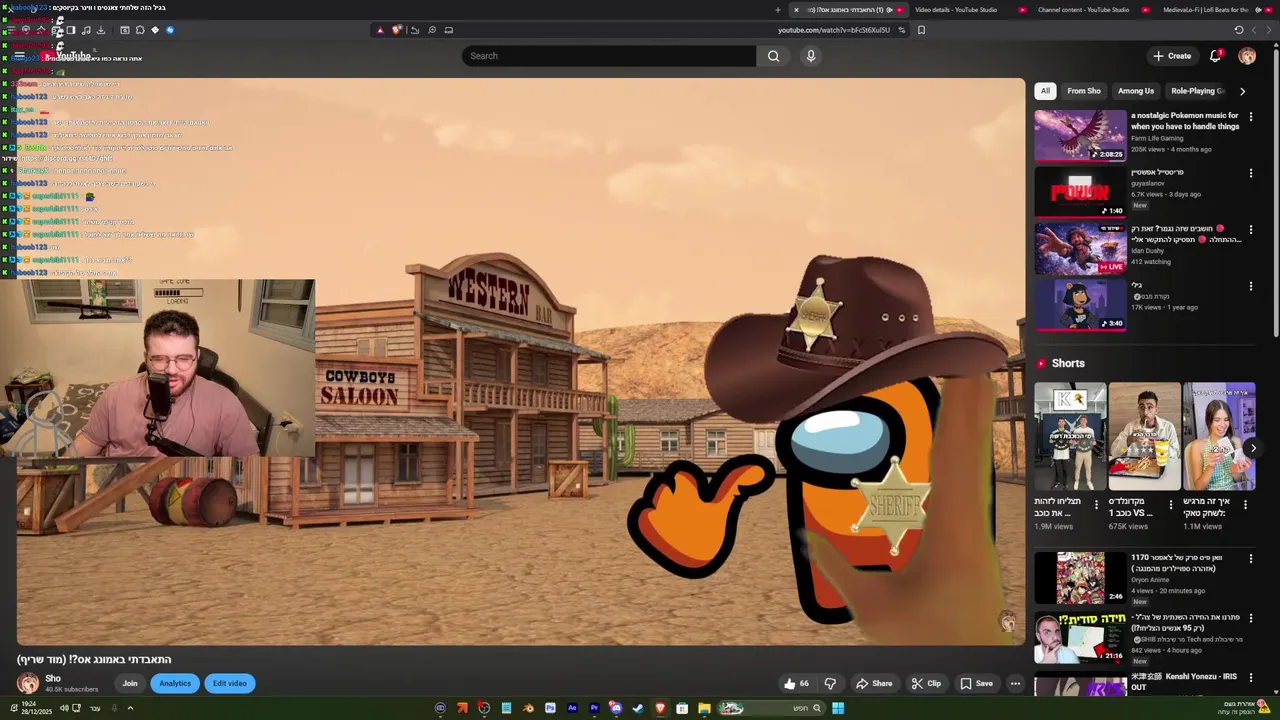Screen dimensions: 1280x720
Task: Open video Analytics
Action: pos(175,684)
